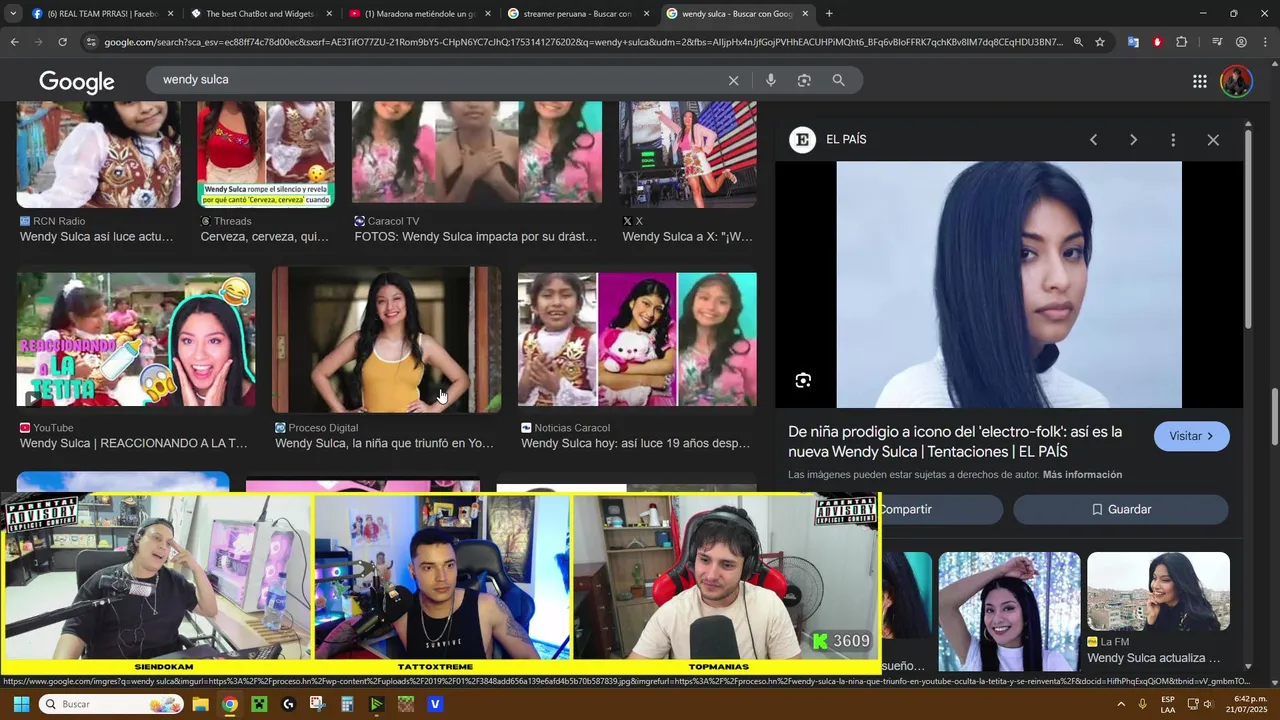Open the EL PAÍS source link
The height and width of the screenshot is (720, 1280).
(x=828, y=140)
